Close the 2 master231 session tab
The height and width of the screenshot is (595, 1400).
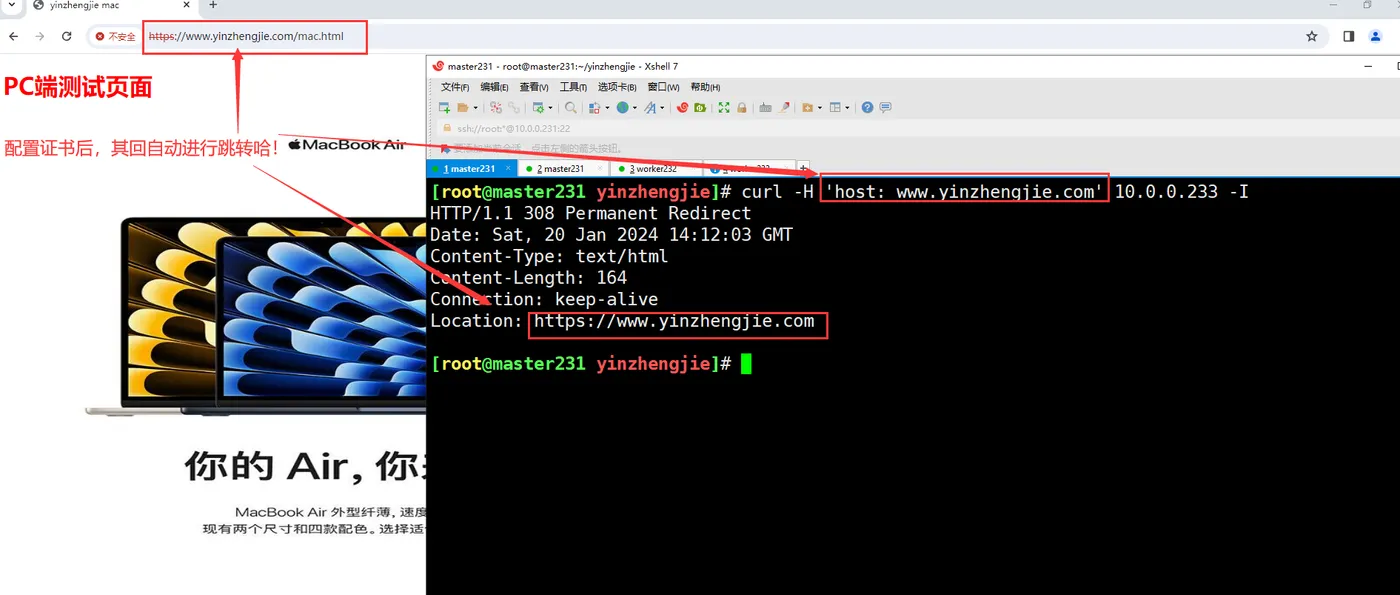[598, 169]
